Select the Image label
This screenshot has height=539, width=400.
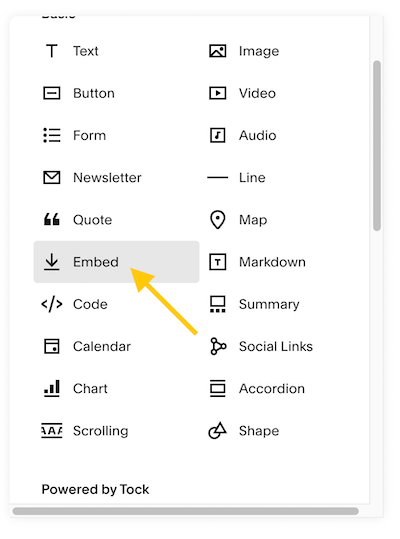(x=259, y=52)
